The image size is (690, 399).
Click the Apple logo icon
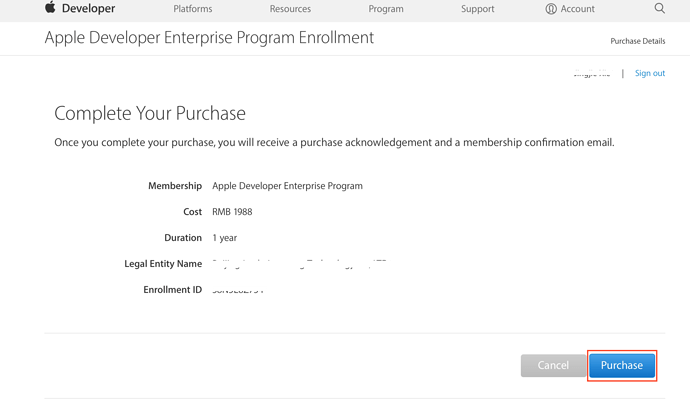(x=50, y=7)
